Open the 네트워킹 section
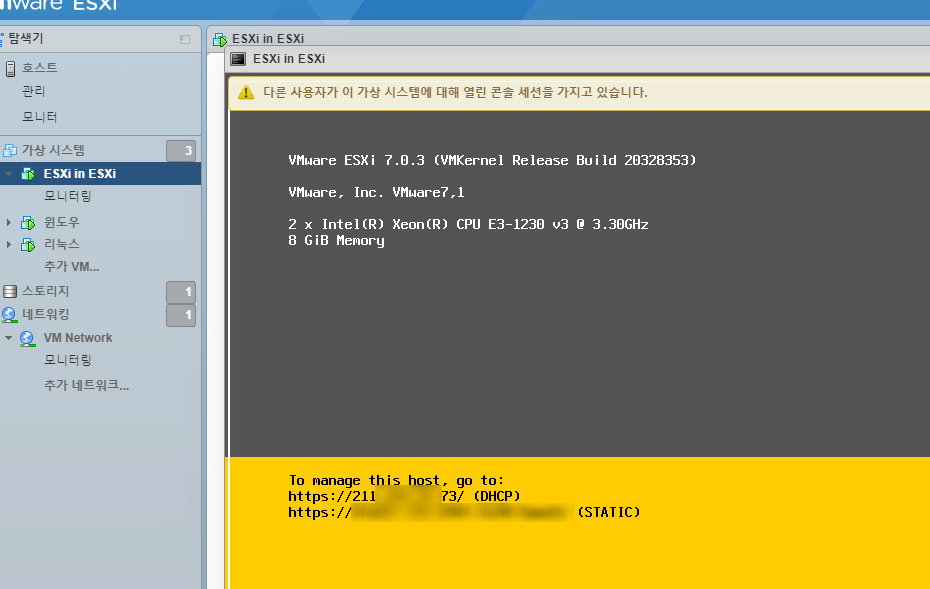930x589 pixels. [46, 314]
